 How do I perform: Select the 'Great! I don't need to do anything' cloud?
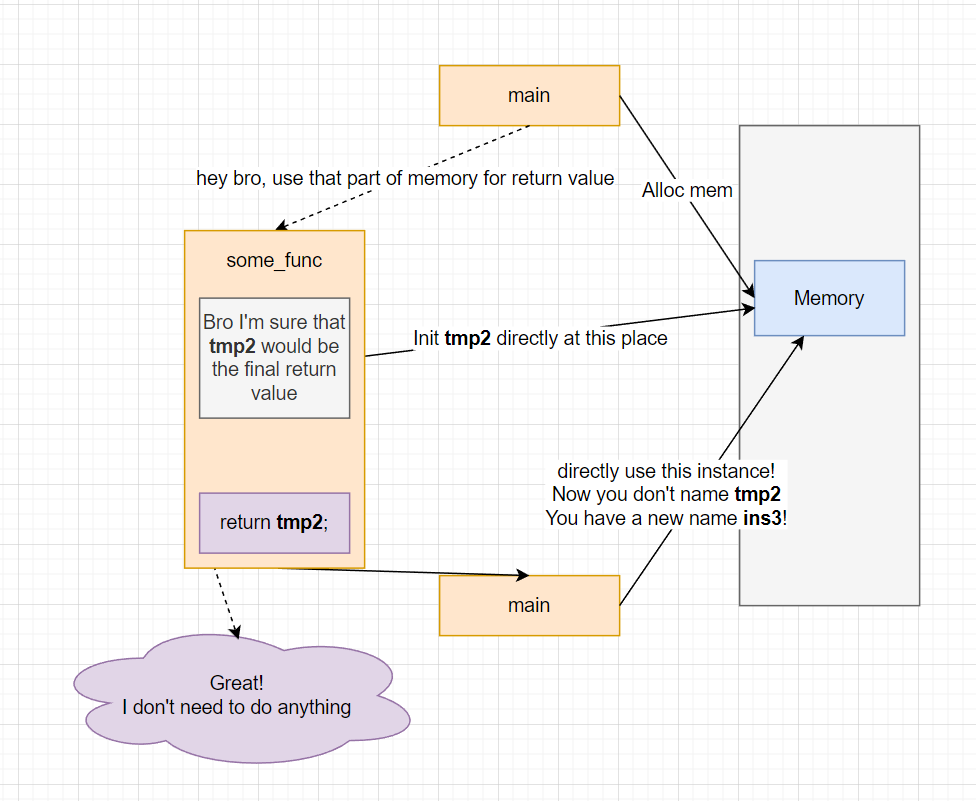[242, 697]
